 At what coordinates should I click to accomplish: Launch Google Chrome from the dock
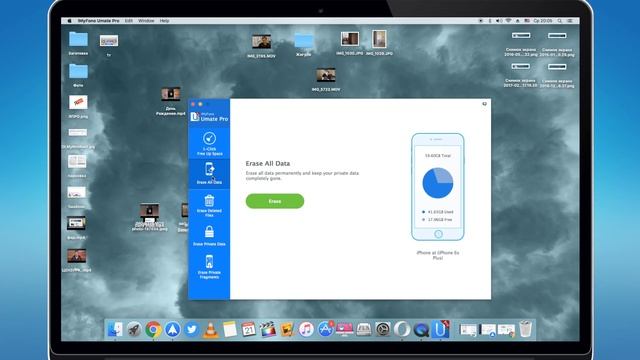153,329
